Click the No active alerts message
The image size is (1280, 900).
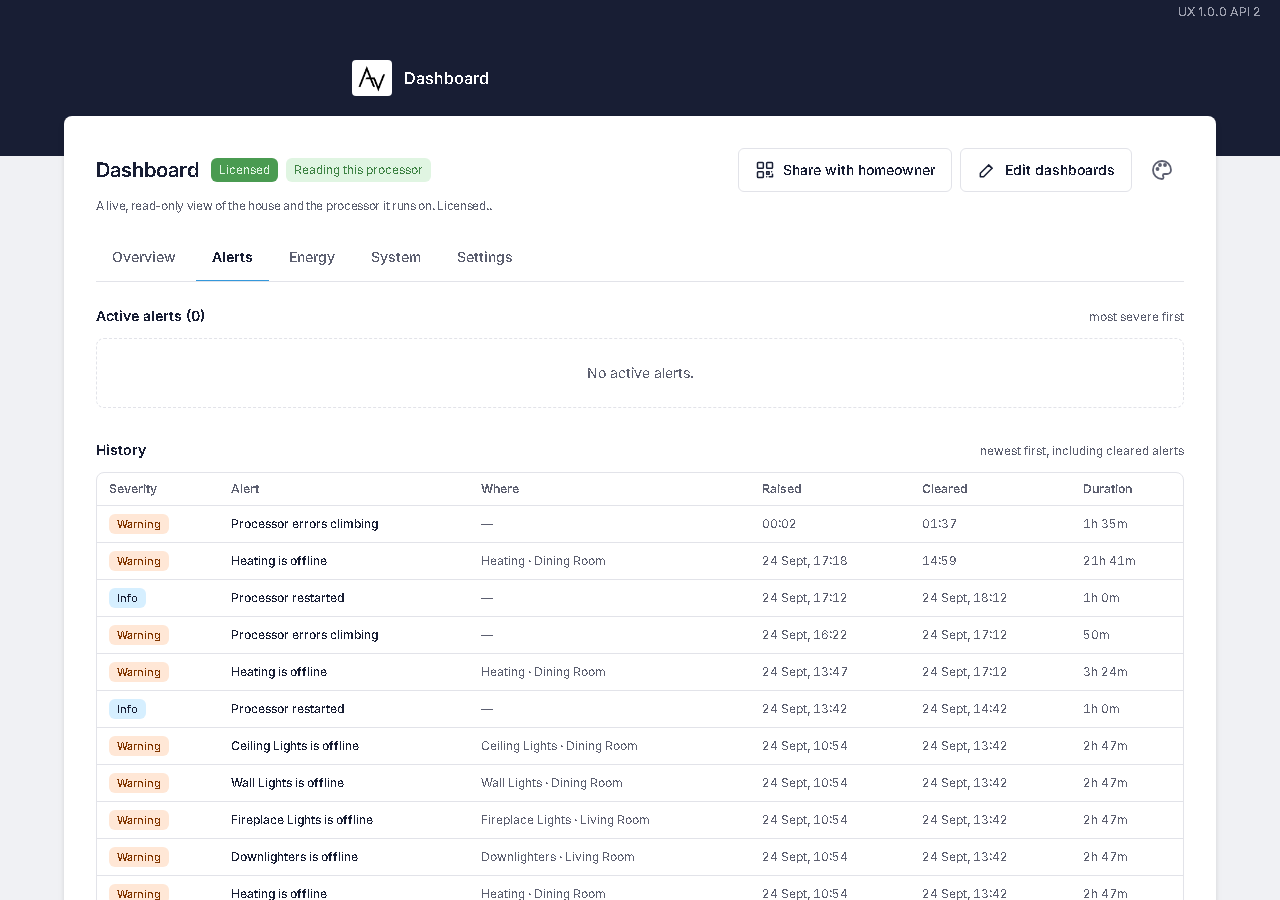point(640,373)
